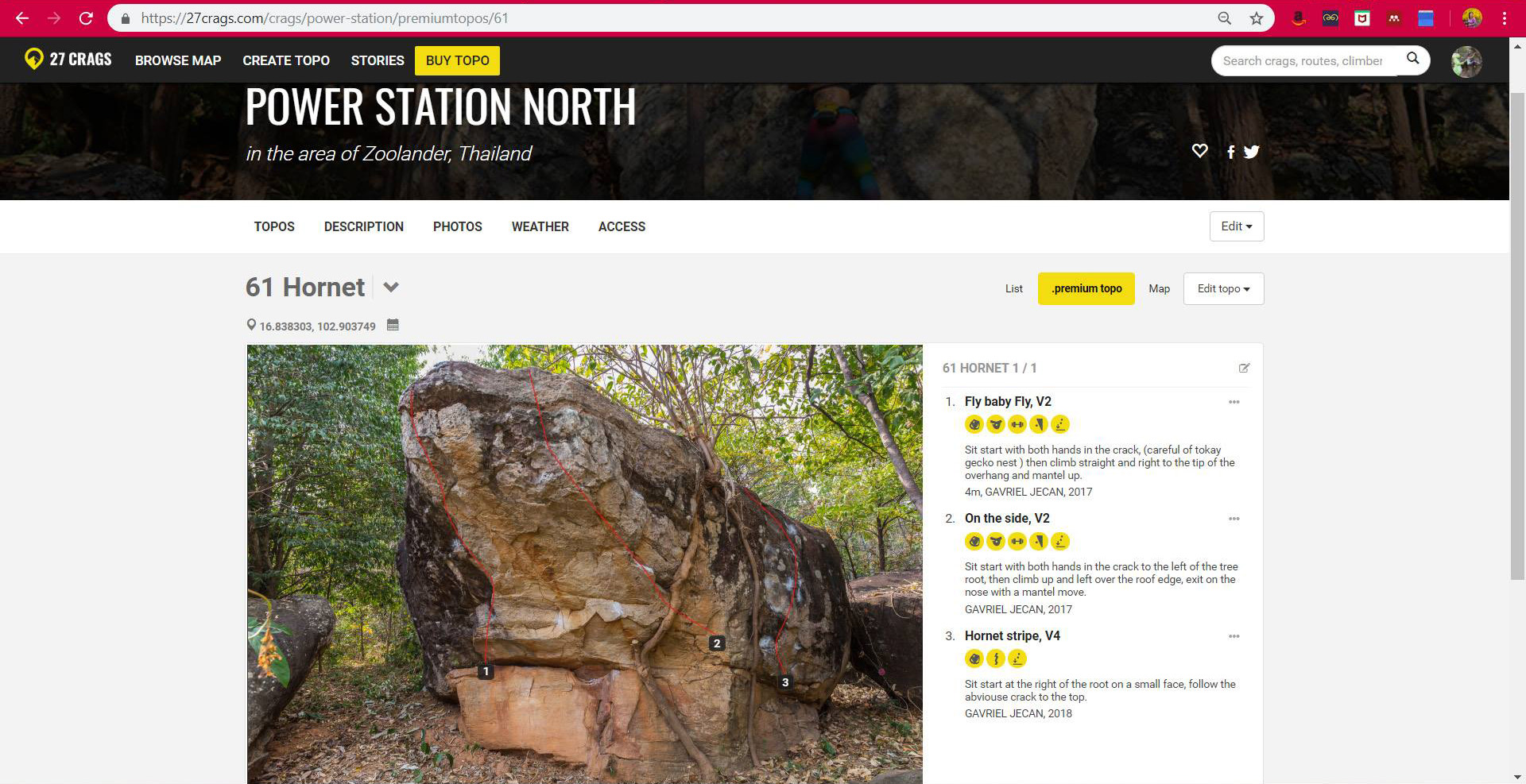This screenshot has height=784, width=1526.
Task: Expand the 61 Hornet sector chevron
Action: point(390,288)
